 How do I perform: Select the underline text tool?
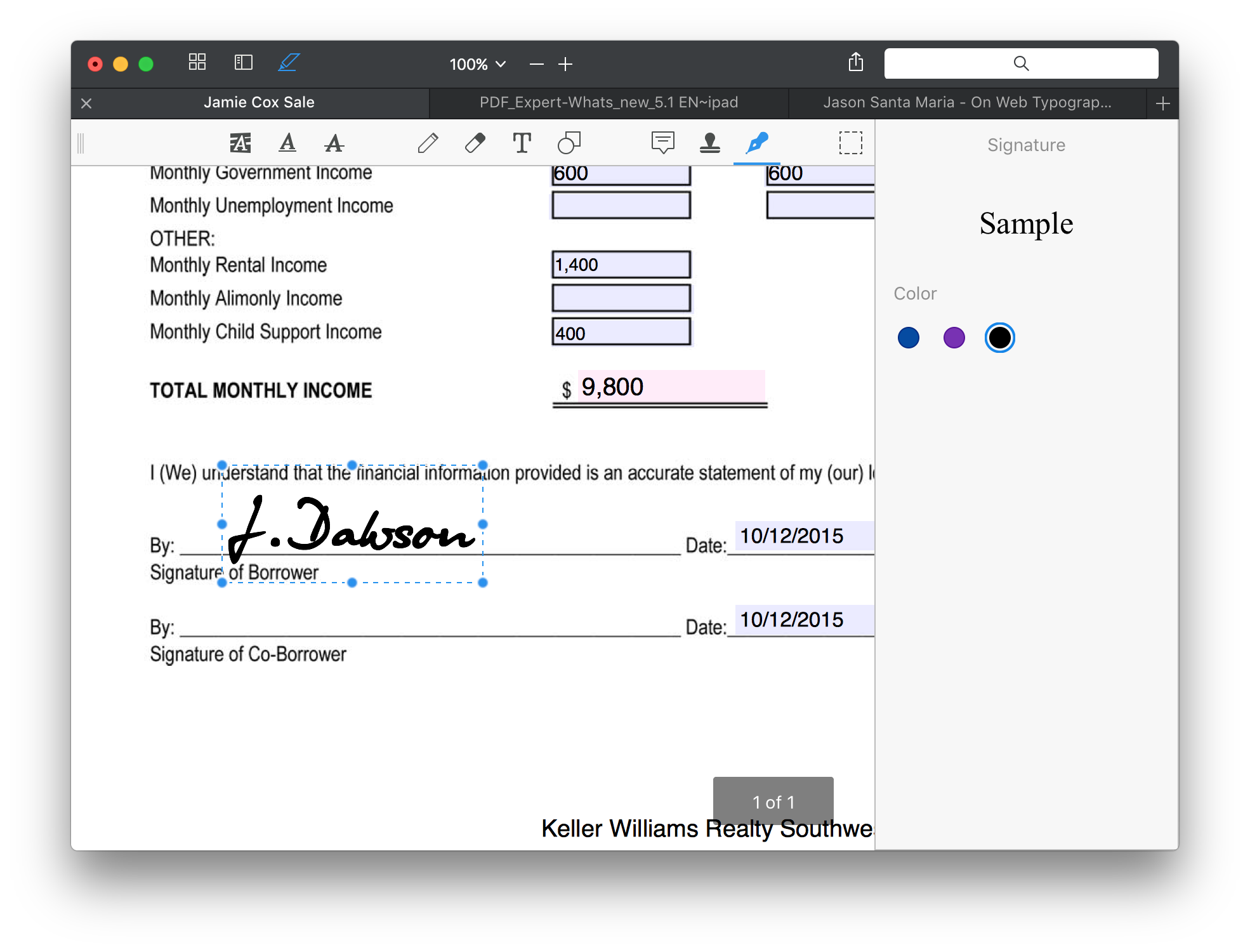[287, 143]
